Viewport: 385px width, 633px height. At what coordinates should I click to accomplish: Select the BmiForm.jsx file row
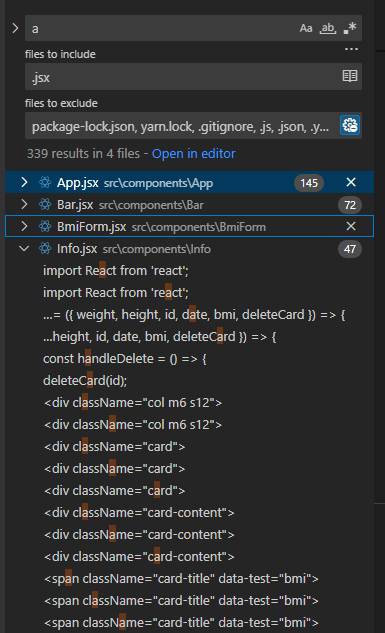click(189, 226)
